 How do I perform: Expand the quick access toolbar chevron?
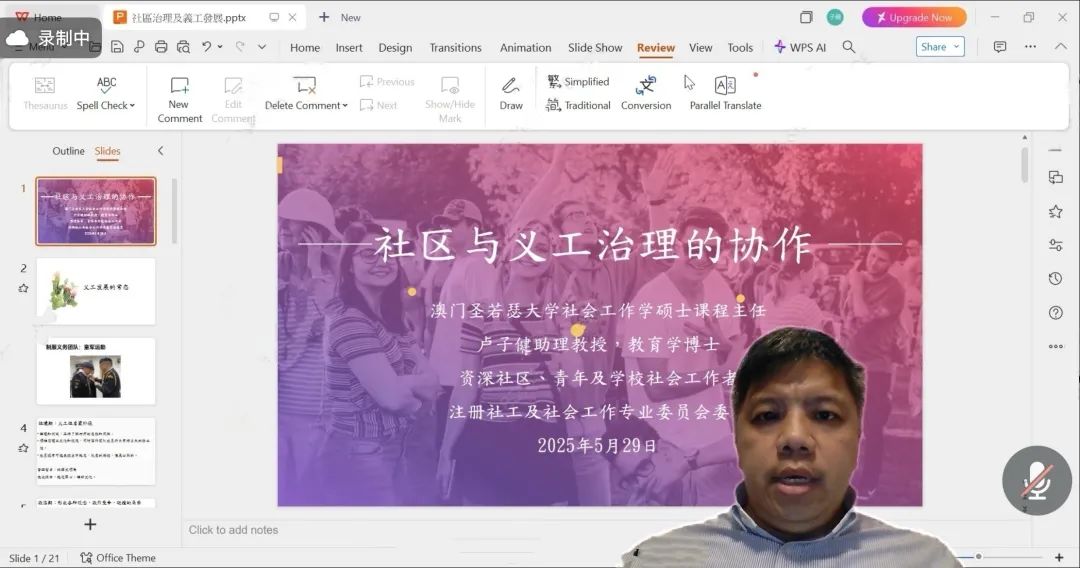pos(262,47)
